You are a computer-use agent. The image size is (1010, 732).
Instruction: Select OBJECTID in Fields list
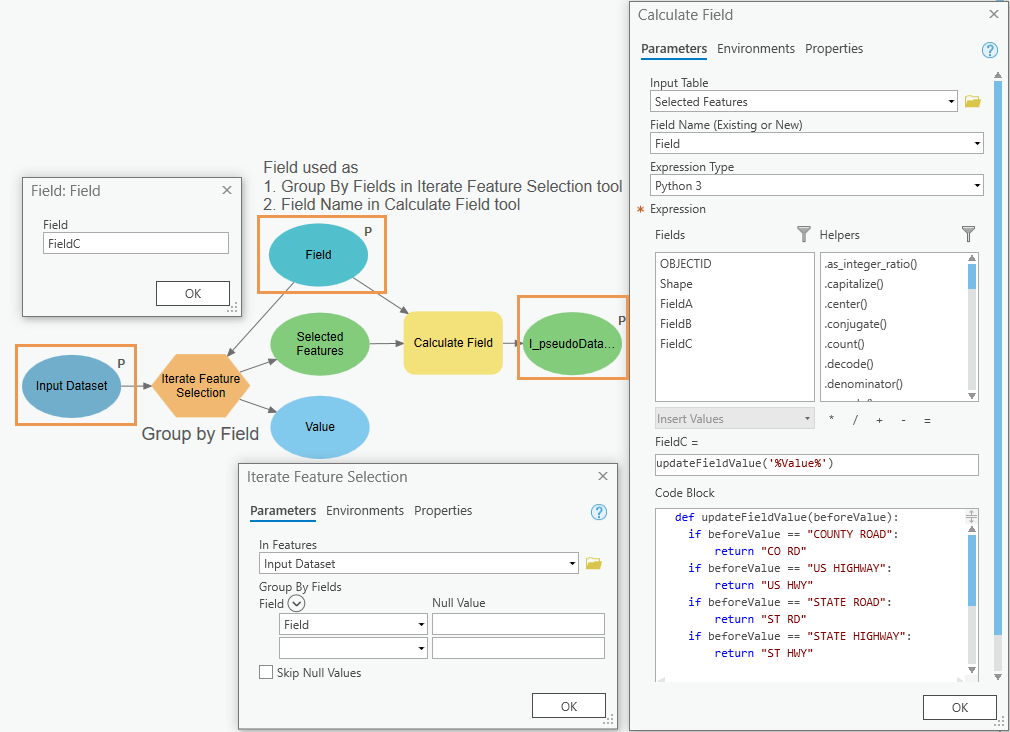pos(685,264)
